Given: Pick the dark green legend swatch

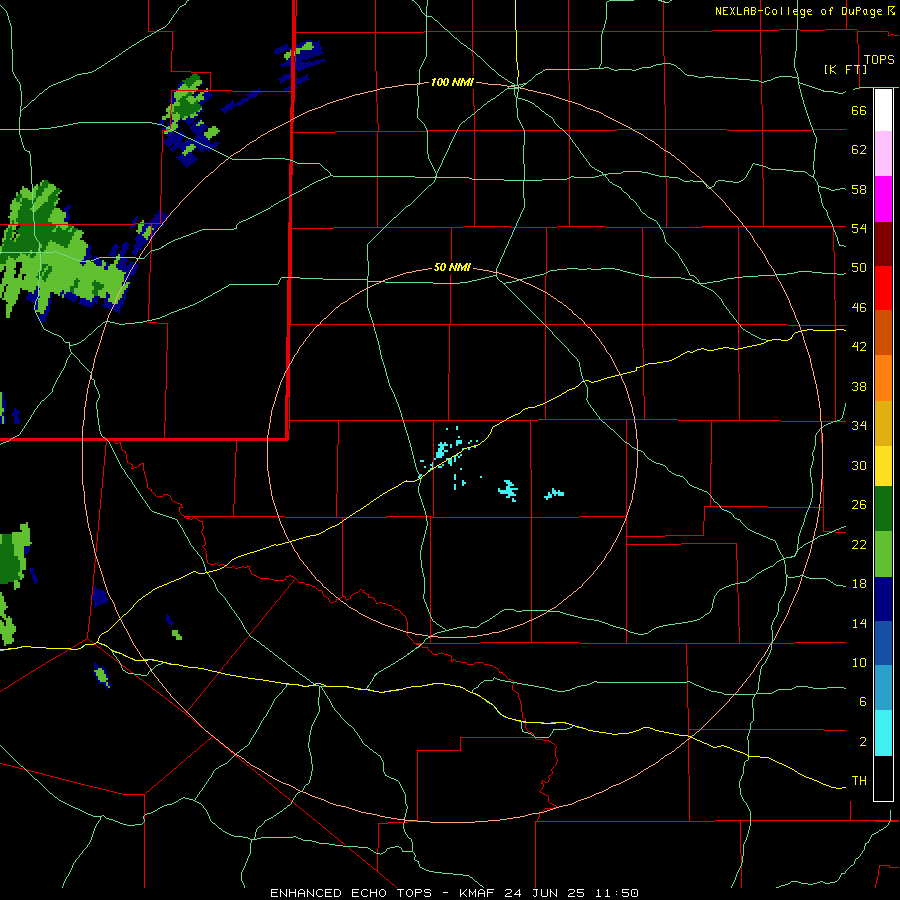Looking at the screenshot, I should 883,509.
